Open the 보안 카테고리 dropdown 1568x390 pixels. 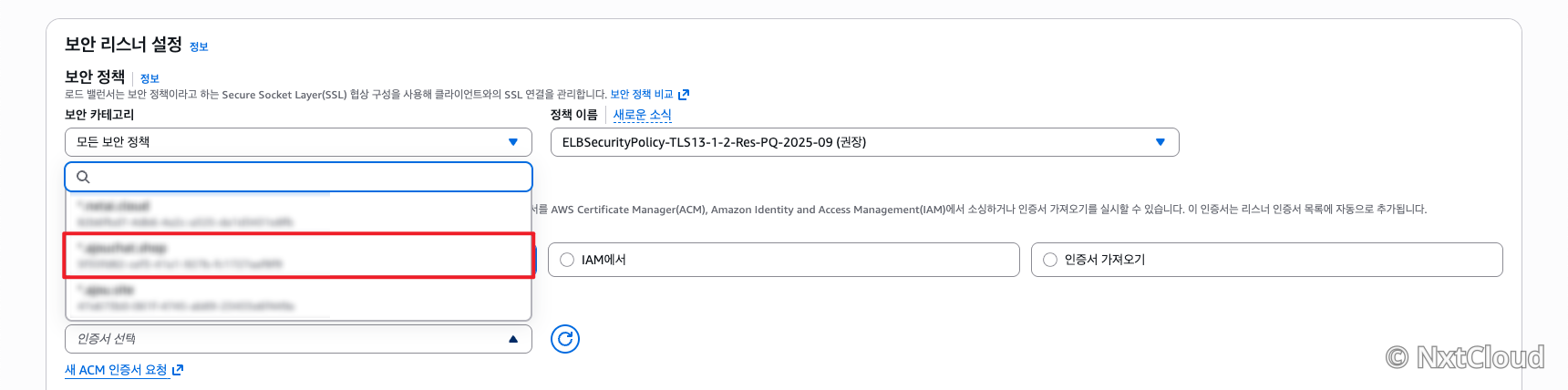pyautogui.click(x=298, y=142)
